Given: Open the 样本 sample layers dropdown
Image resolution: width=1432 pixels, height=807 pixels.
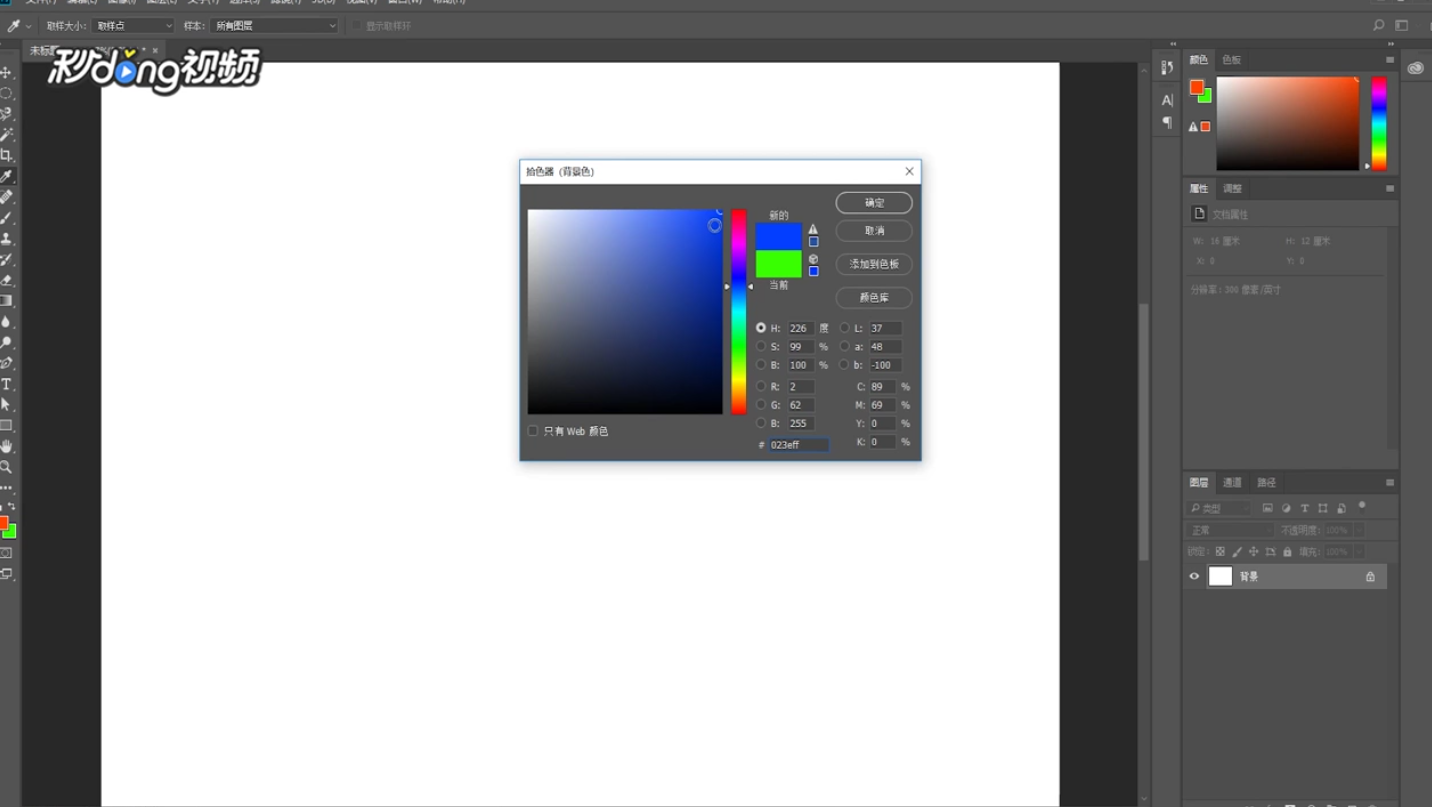Looking at the screenshot, I should (x=275, y=26).
